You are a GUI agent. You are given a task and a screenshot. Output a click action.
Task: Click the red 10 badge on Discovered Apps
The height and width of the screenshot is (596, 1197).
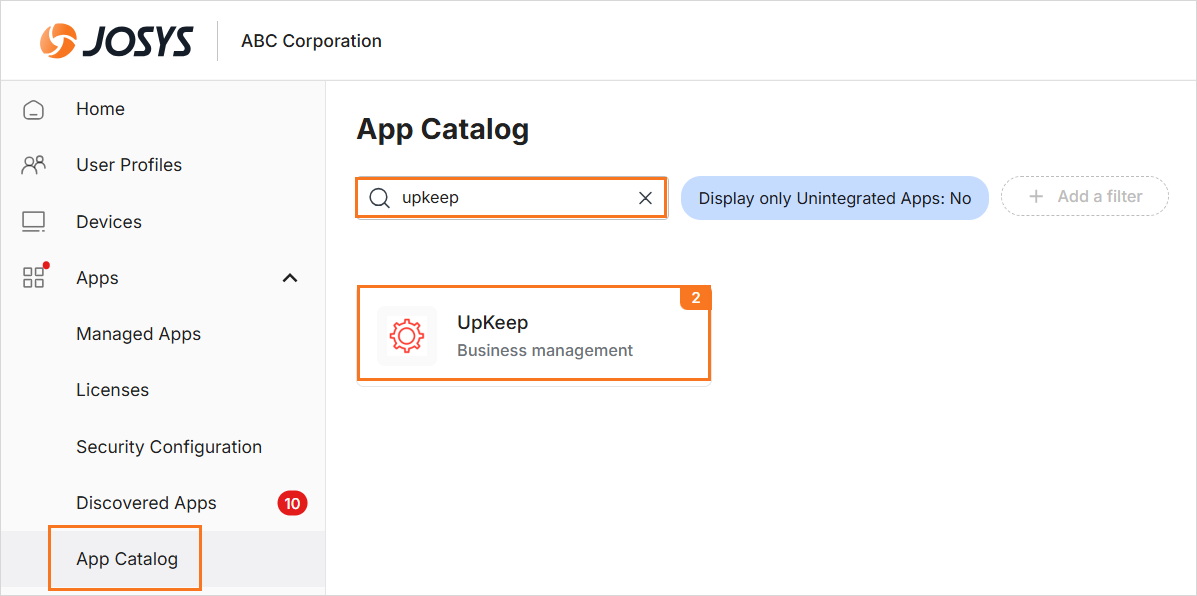292,504
